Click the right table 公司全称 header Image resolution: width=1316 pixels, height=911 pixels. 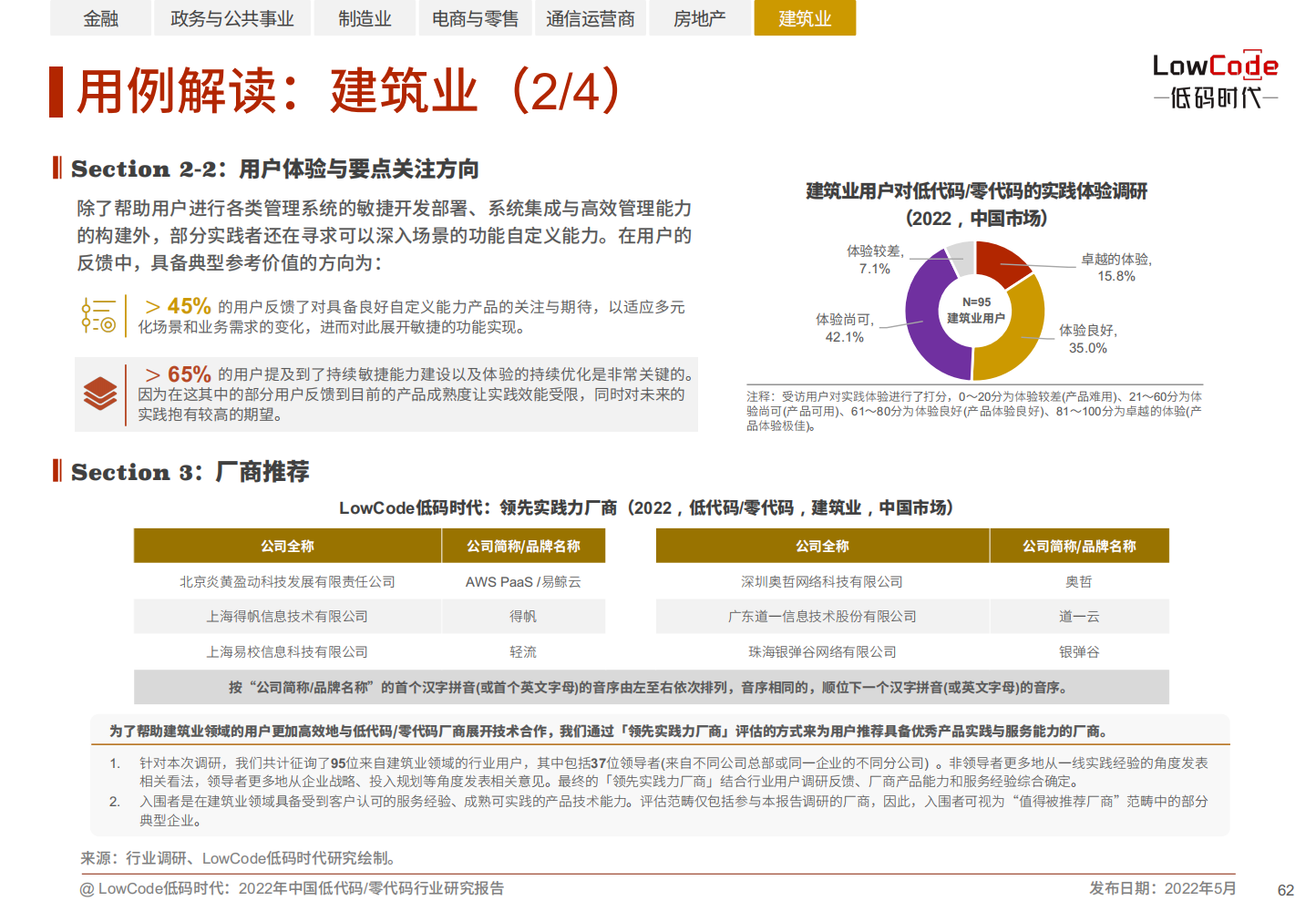pyautogui.click(x=822, y=546)
